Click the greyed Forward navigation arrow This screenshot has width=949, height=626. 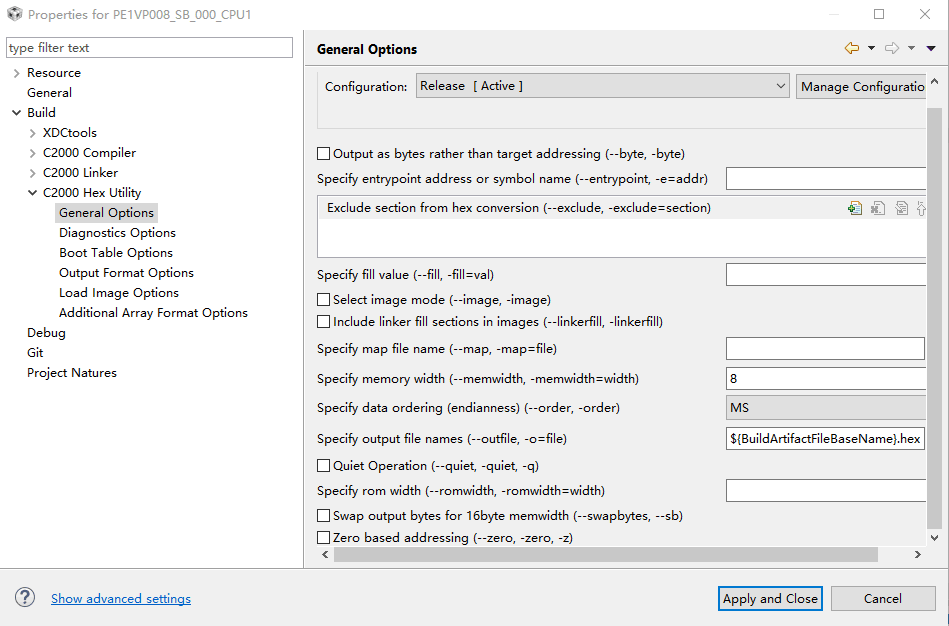click(x=892, y=48)
